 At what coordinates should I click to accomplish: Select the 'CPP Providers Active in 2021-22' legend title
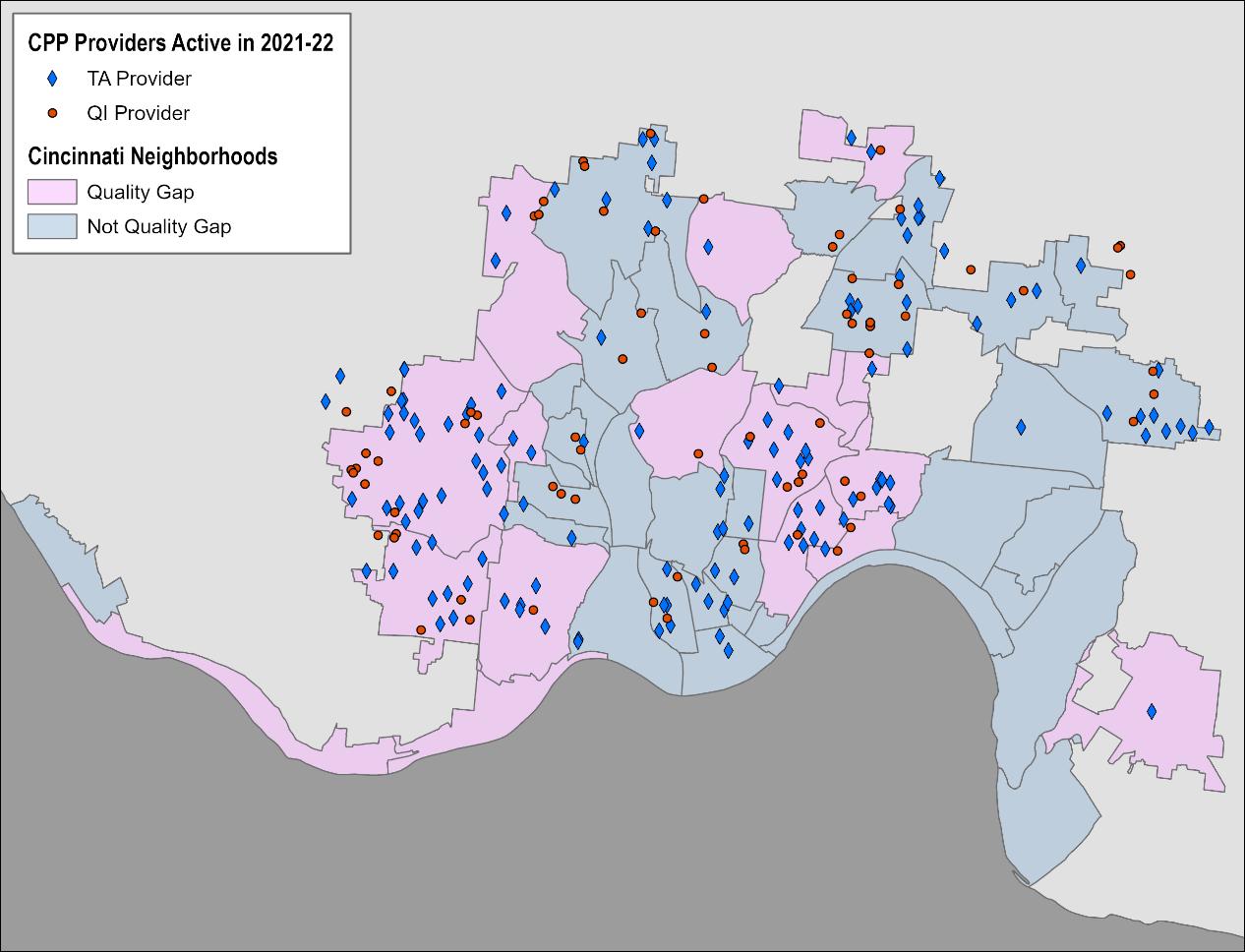point(180,43)
